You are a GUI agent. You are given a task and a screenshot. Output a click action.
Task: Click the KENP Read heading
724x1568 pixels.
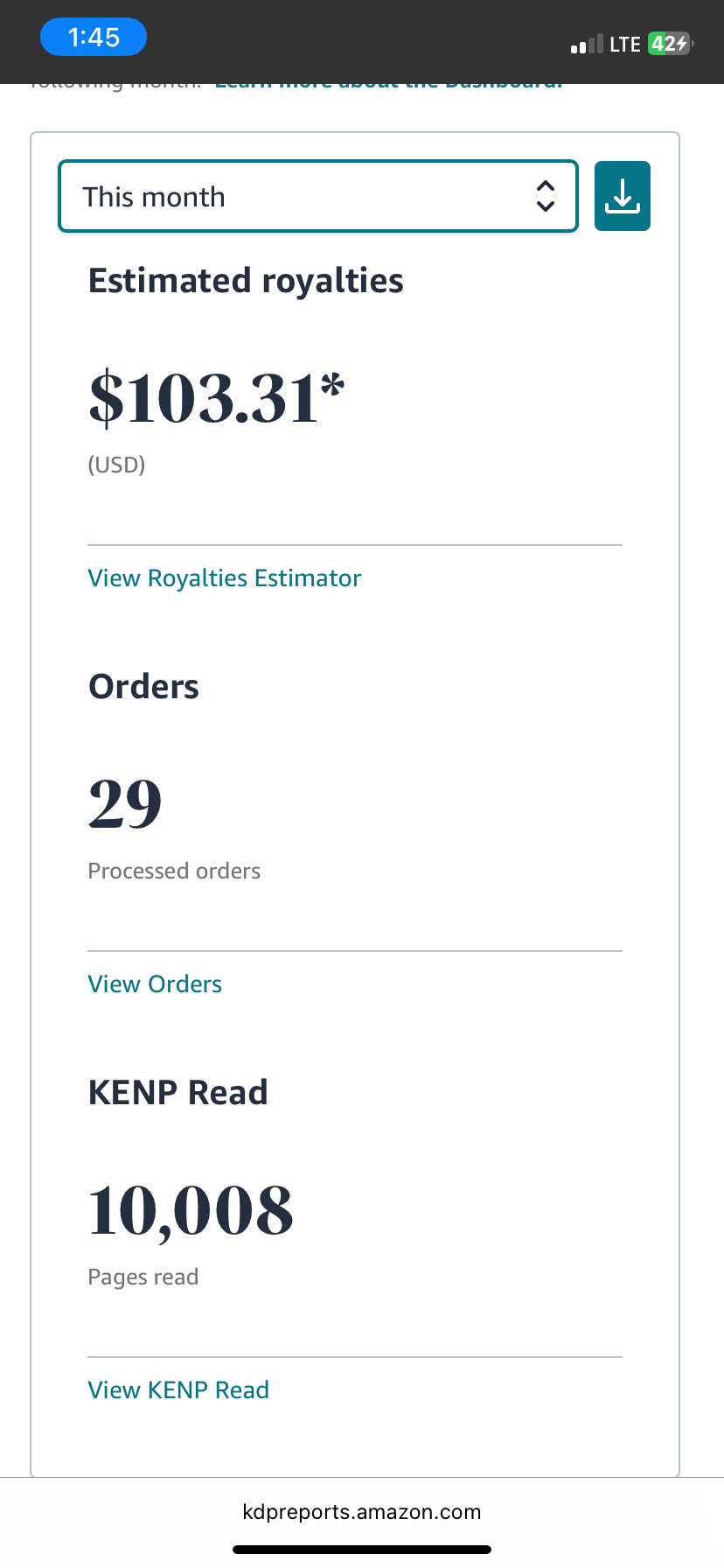pyautogui.click(x=178, y=1093)
